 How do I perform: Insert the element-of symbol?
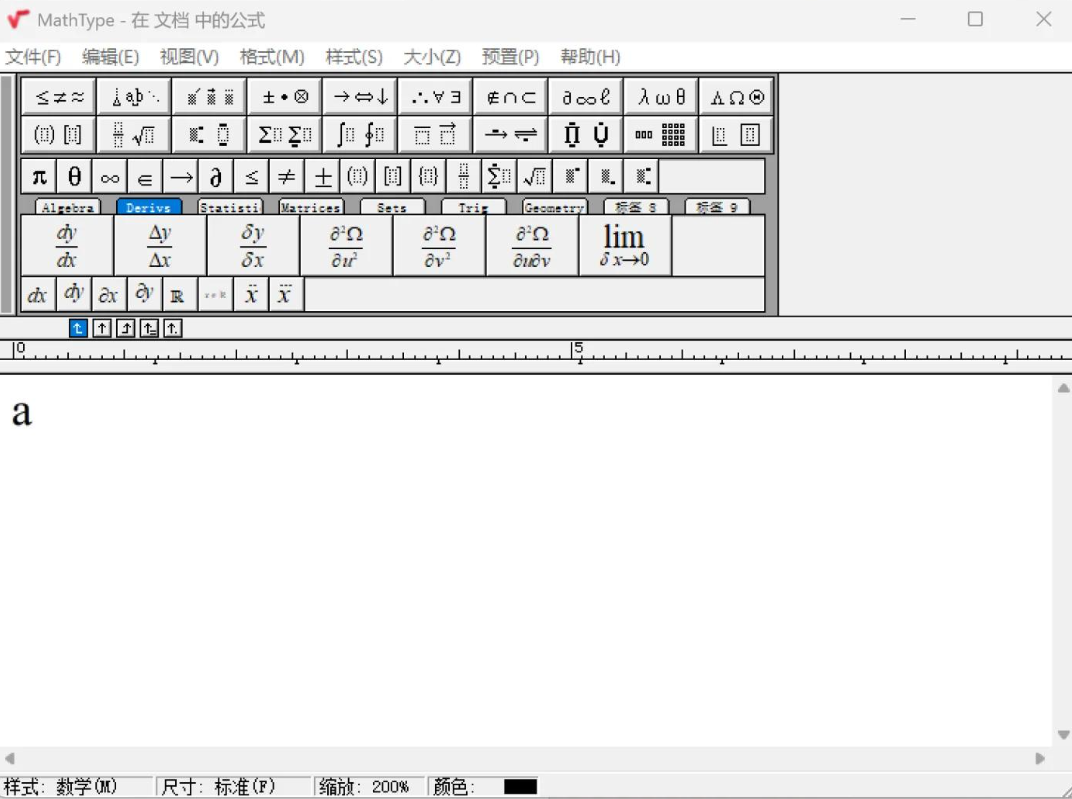click(x=146, y=177)
